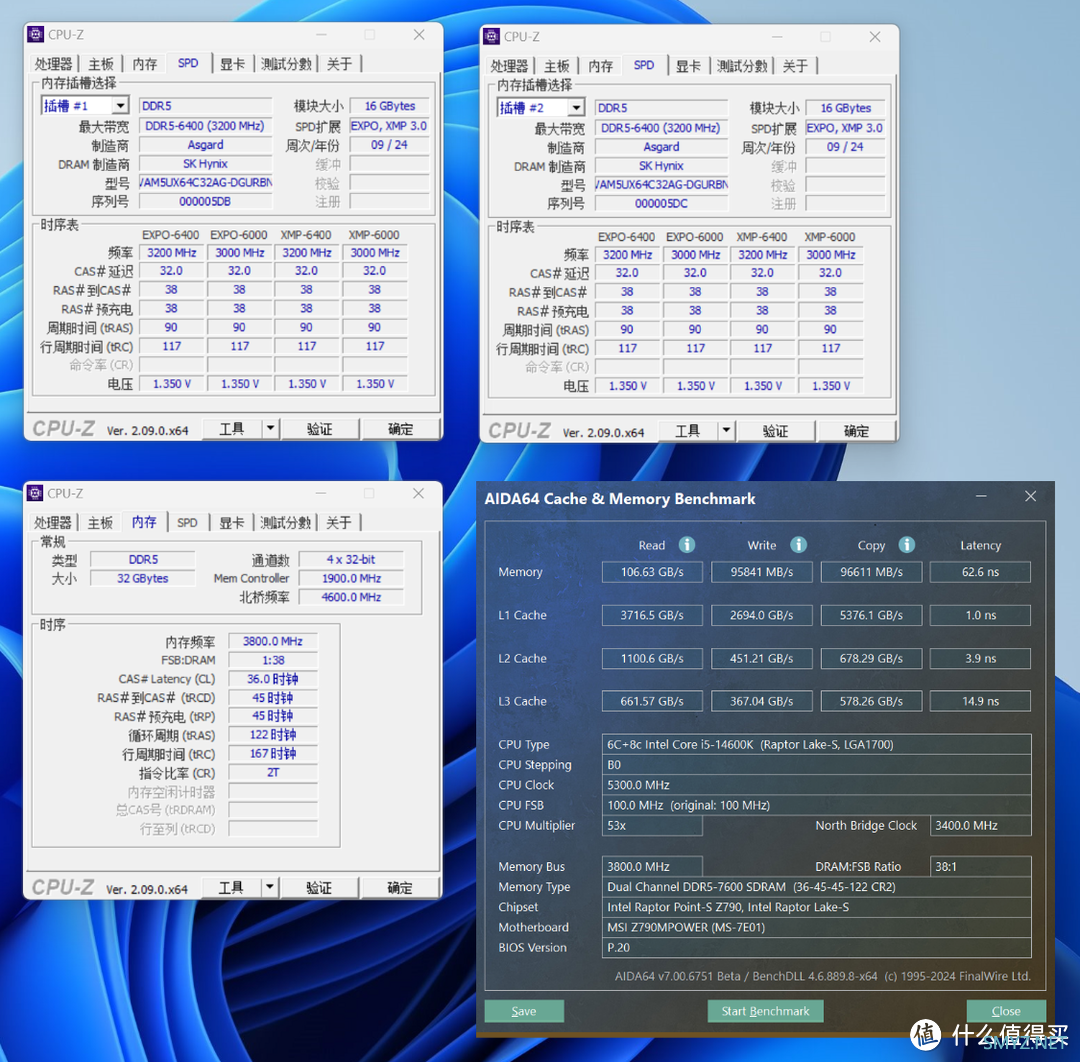Open 处理器 tab in slot #1 CPU-Z window
1080x1062 pixels.
(x=53, y=64)
